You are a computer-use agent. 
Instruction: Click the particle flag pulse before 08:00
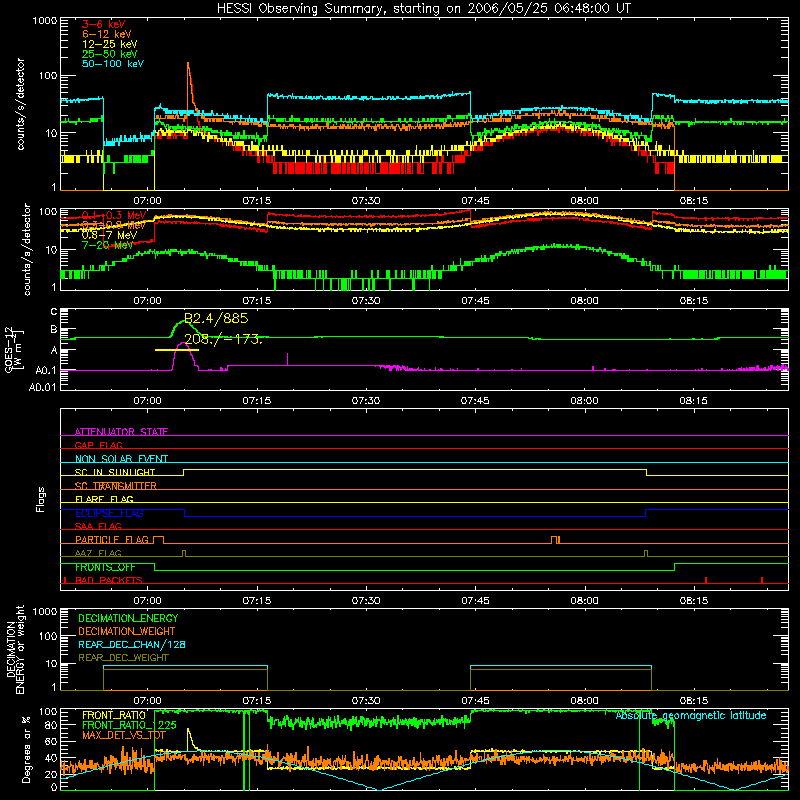556,540
